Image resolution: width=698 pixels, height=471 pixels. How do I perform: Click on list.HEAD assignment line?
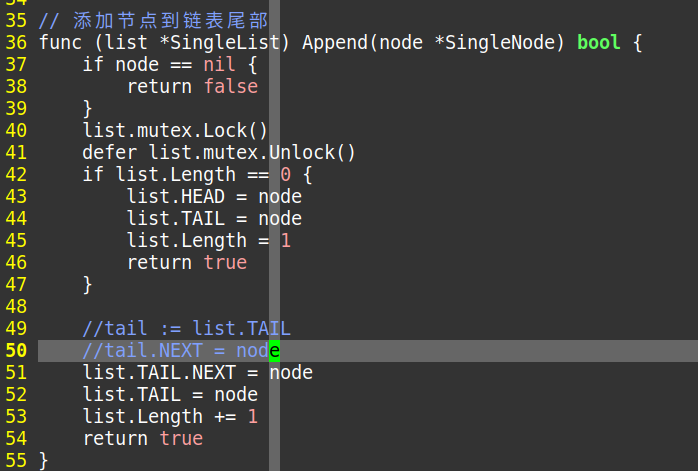pos(215,197)
